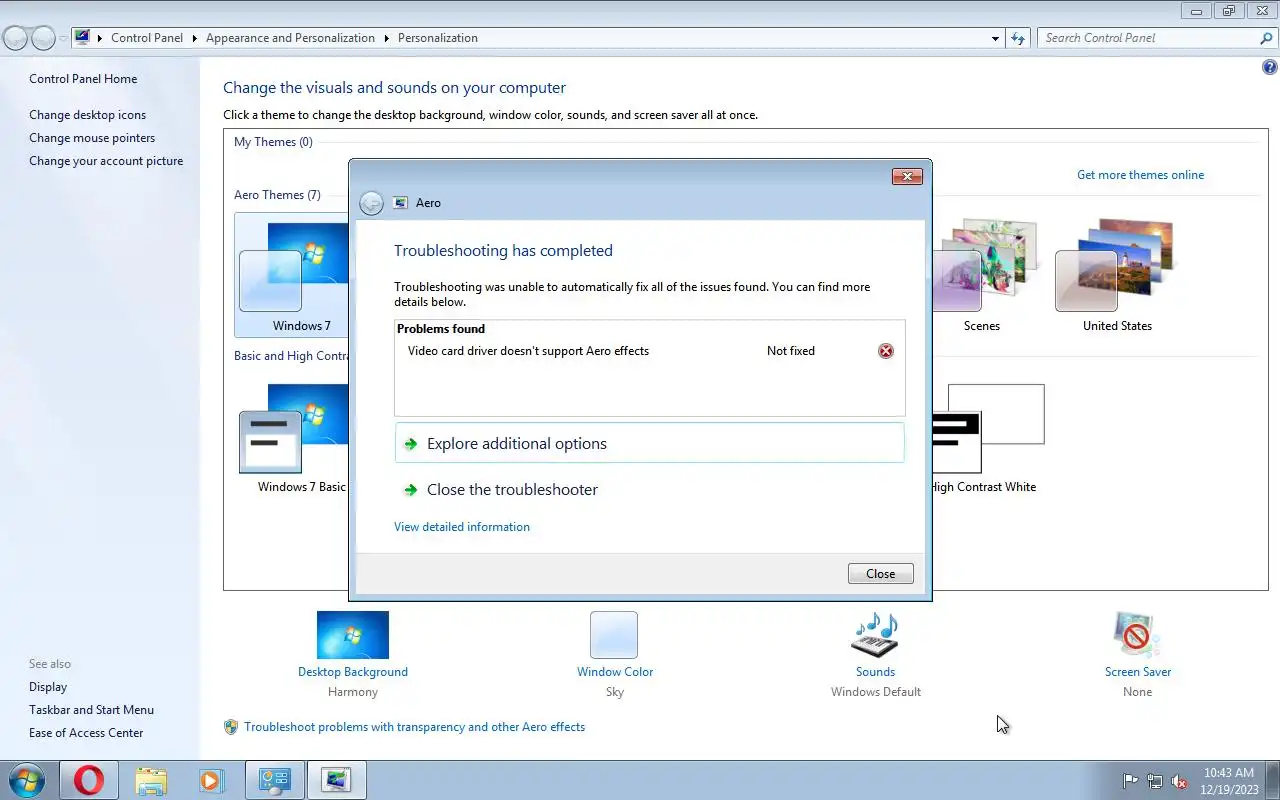1280x800 pixels.
Task: Open Change mouse pointers link
Action: 92,138
